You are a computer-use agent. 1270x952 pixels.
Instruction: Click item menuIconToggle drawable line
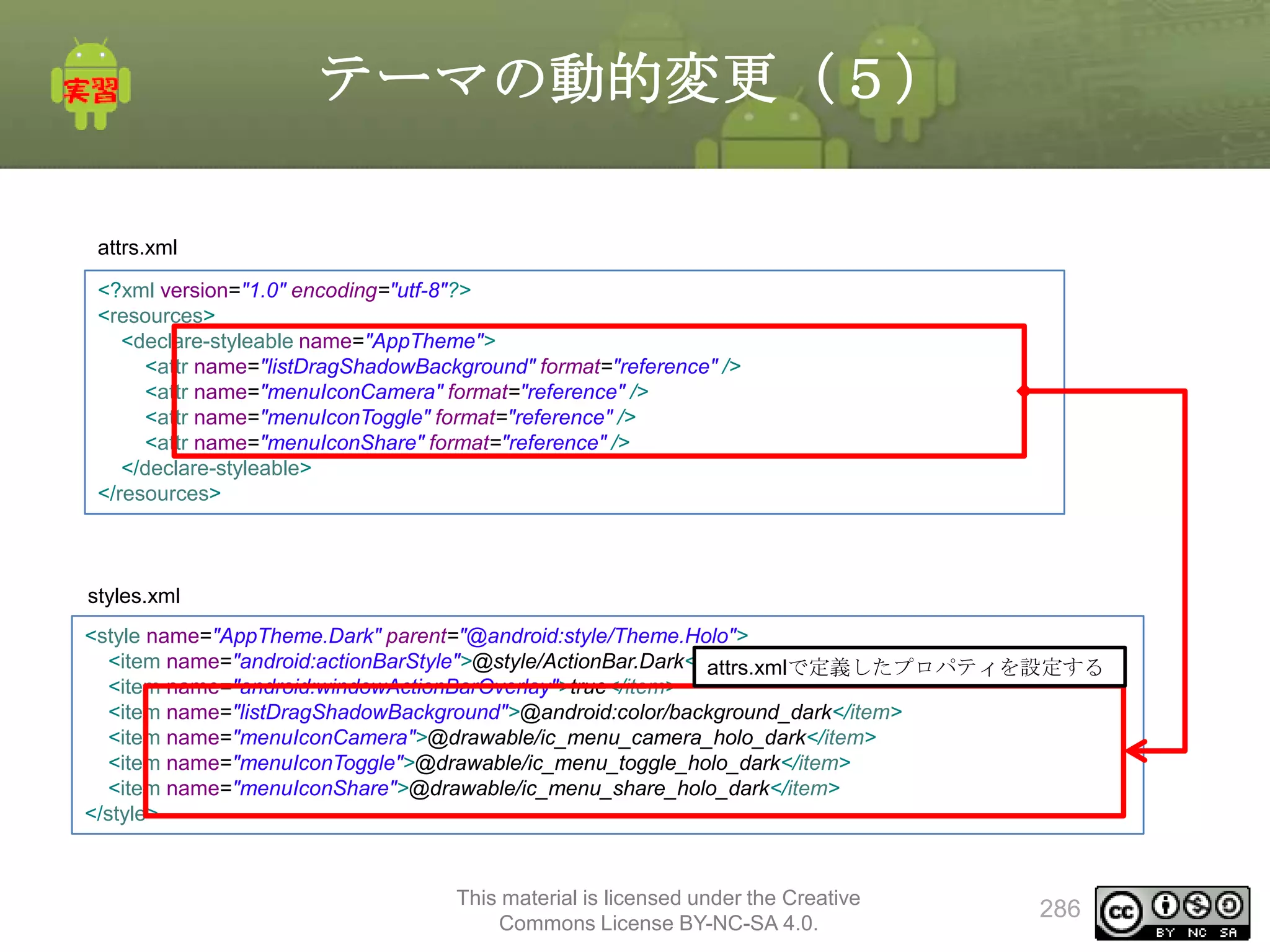pyautogui.click(x=479, y=763)
